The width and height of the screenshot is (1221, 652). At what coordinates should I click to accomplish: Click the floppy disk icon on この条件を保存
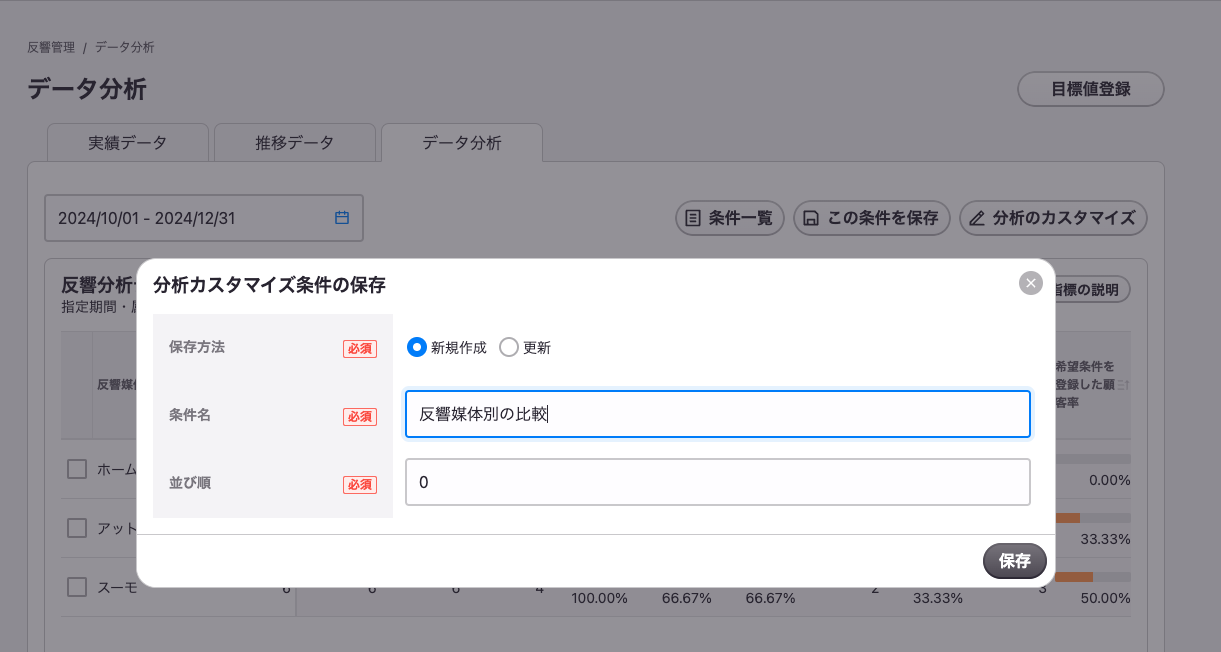[812, 217]
